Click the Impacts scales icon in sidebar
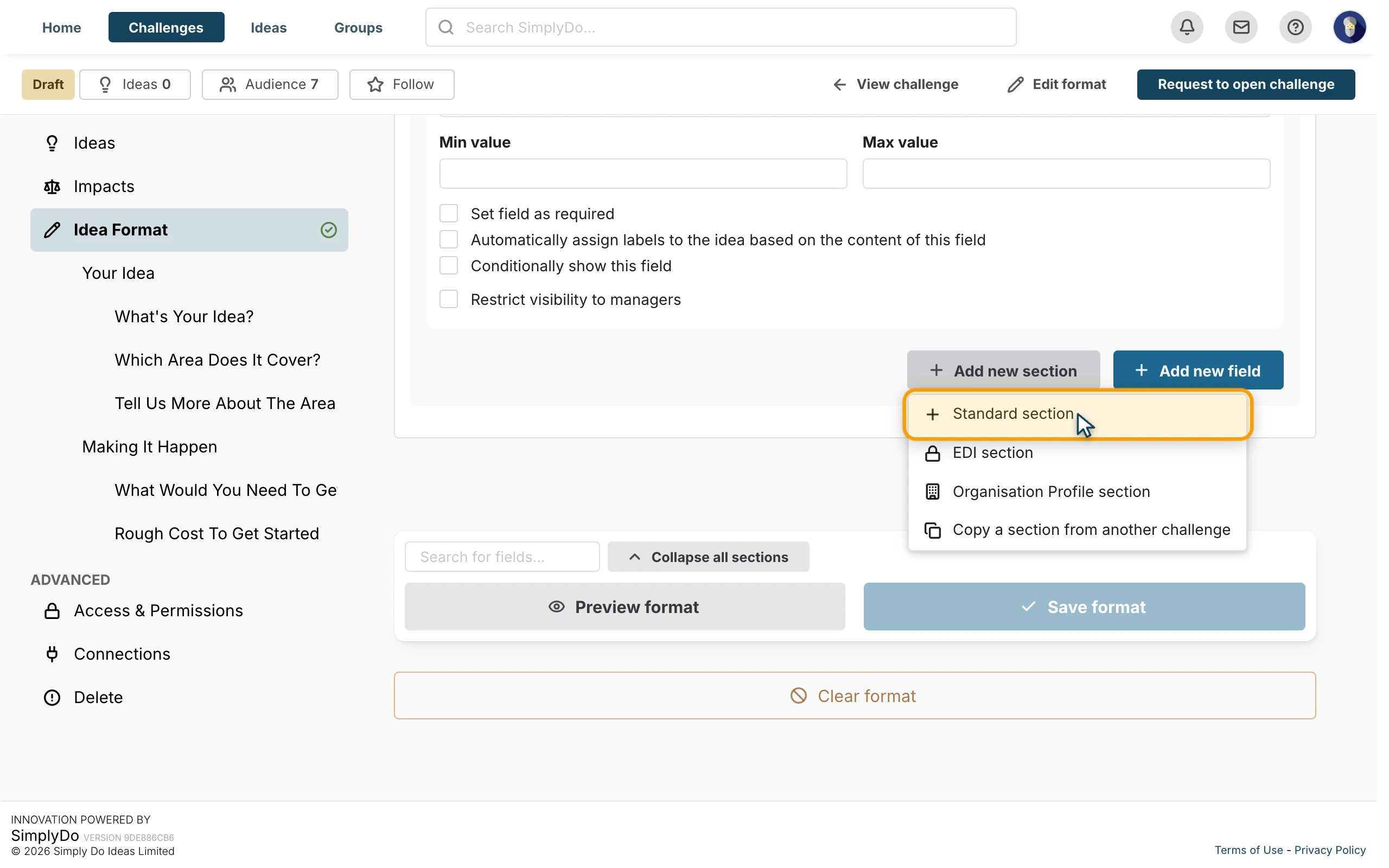The width and height of the screenshot is (1389, 868). click(52, 187)
